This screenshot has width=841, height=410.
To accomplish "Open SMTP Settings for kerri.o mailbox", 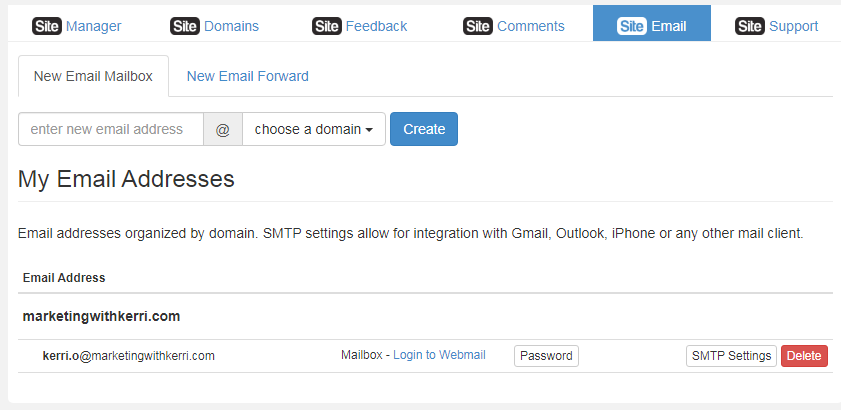I will pyautogui.click(x=731, y=356).
